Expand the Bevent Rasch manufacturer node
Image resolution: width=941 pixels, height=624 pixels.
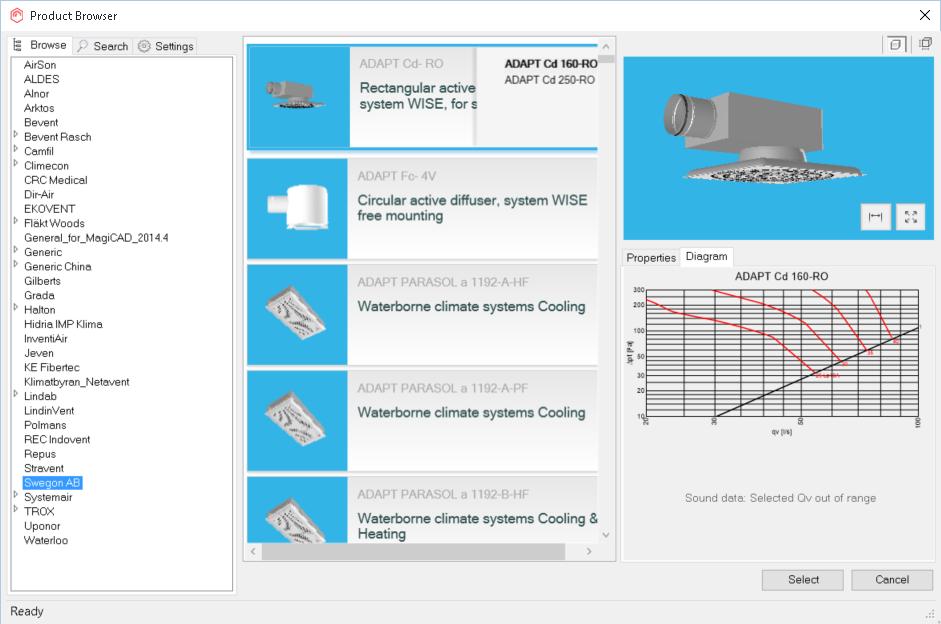click(x=16, y=134)
